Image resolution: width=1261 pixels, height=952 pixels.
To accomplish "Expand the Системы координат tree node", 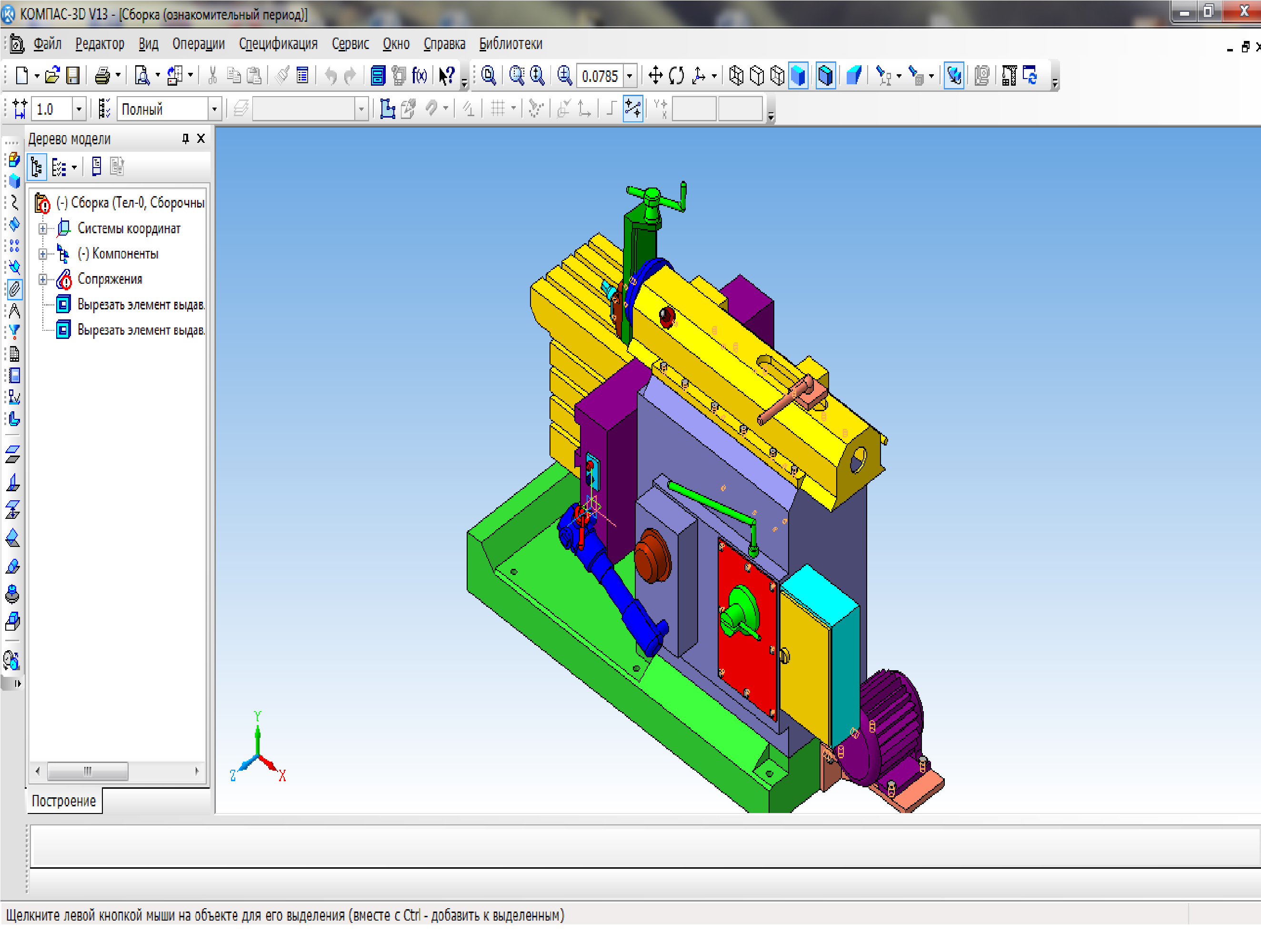I will [x=43, y=229].
